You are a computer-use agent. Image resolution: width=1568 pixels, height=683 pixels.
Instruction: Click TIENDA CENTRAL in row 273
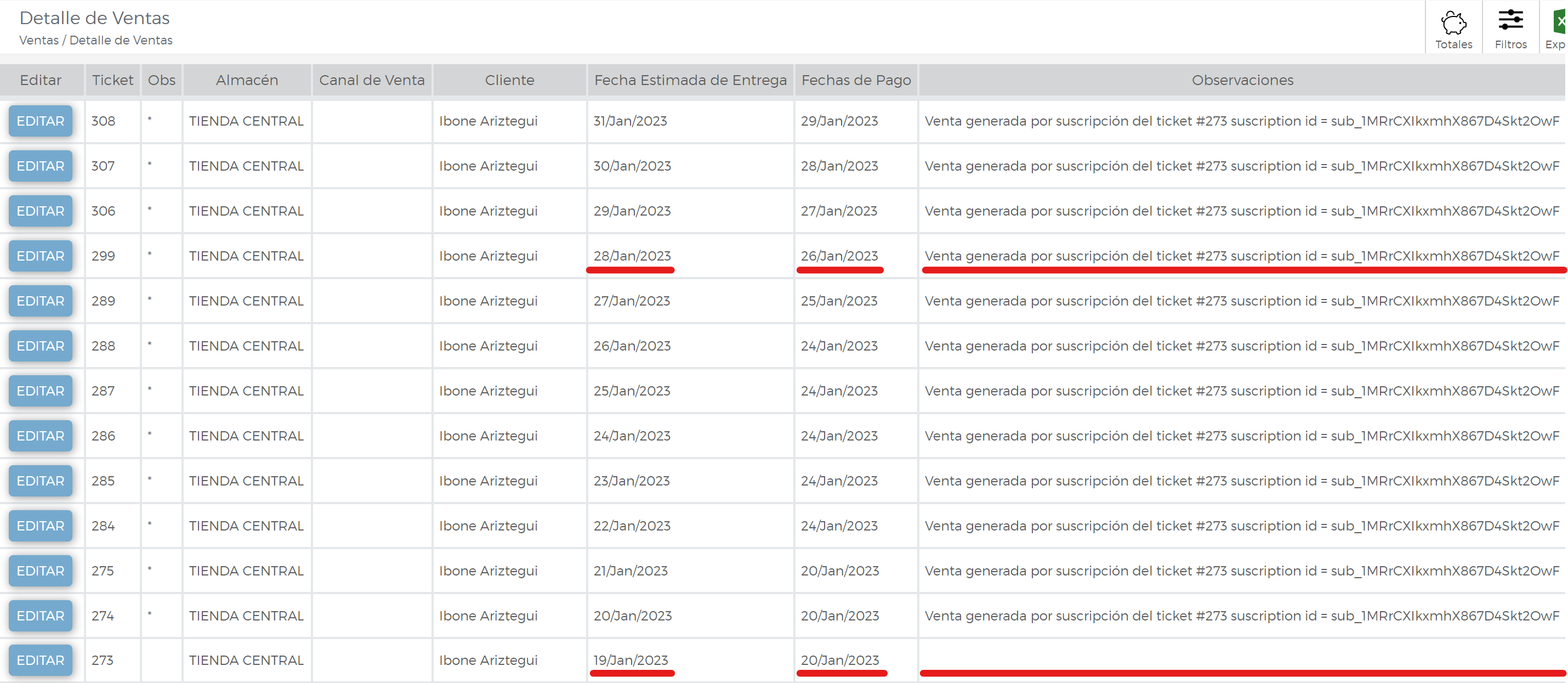(246, 661)
